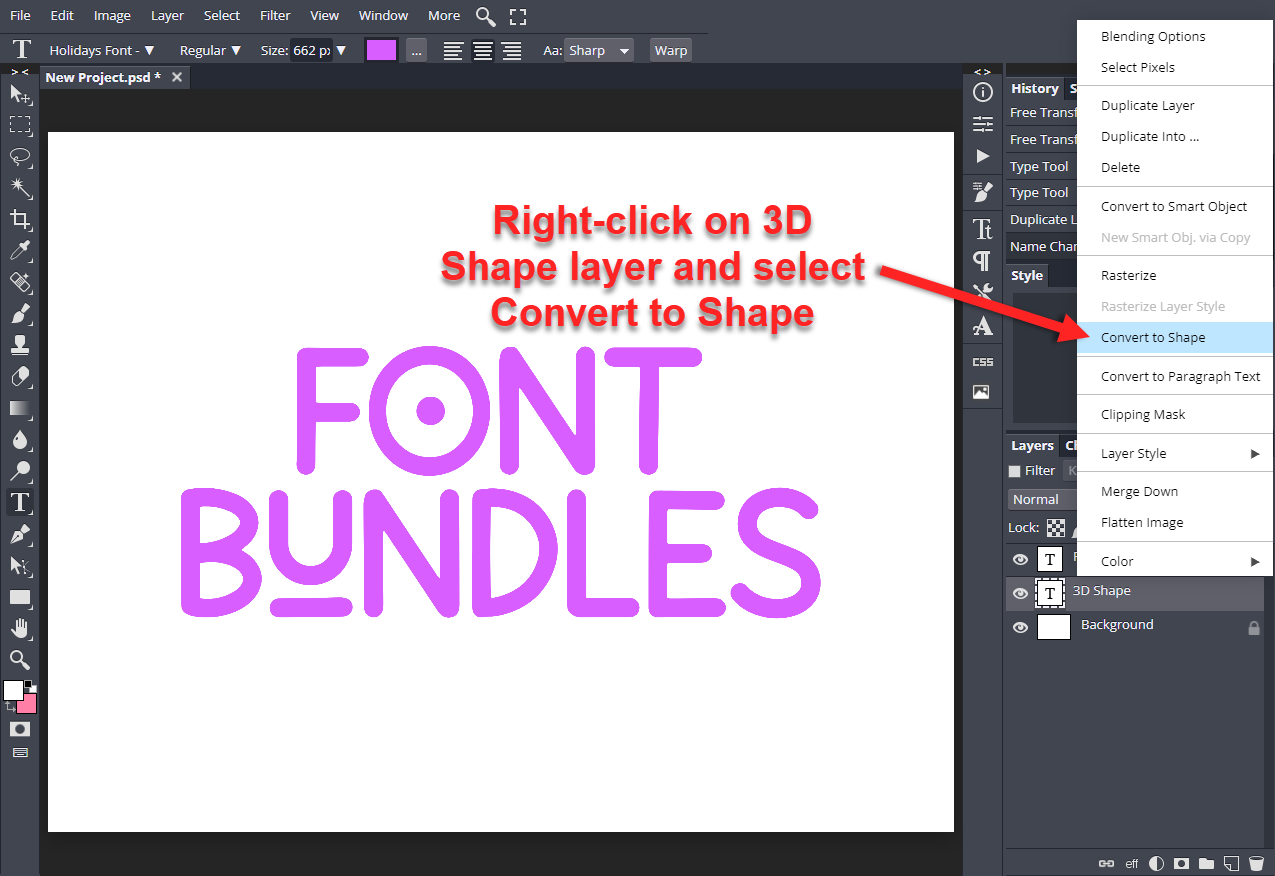
Task: Add raster mask to layer
Action: pos(1181,862)
